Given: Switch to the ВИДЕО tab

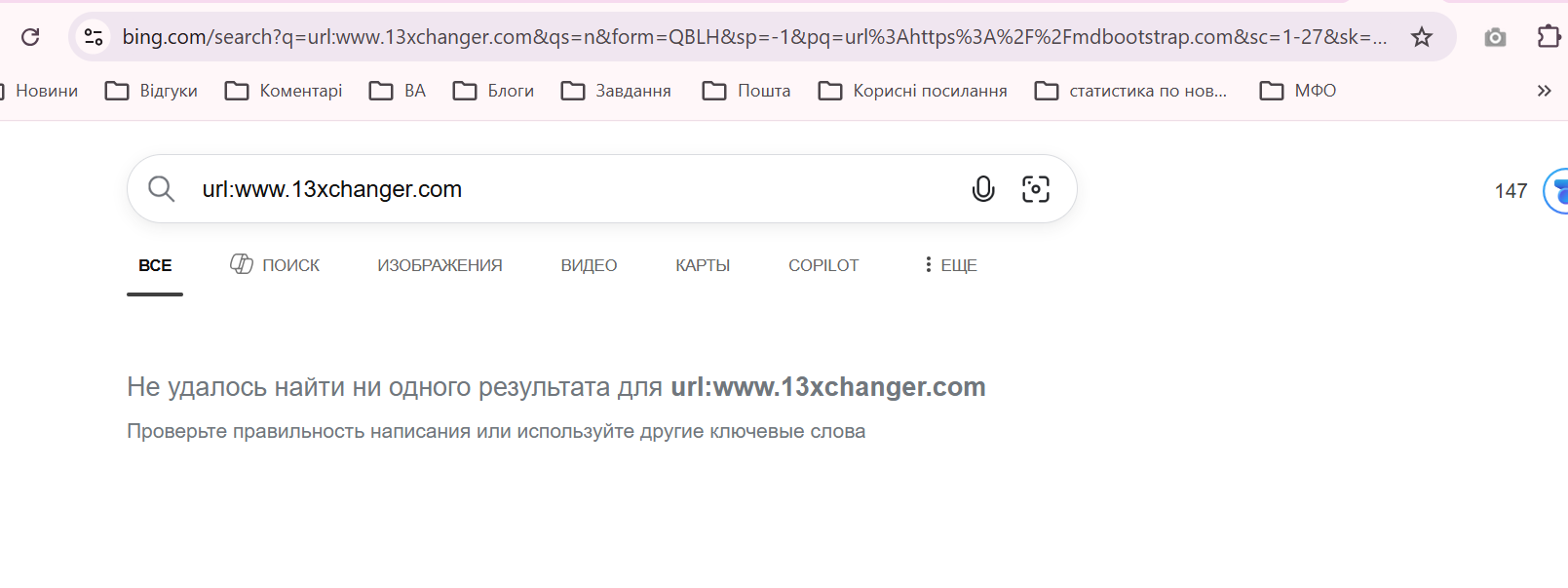Looking at the screenshot, I should click(x=589, y=265).
